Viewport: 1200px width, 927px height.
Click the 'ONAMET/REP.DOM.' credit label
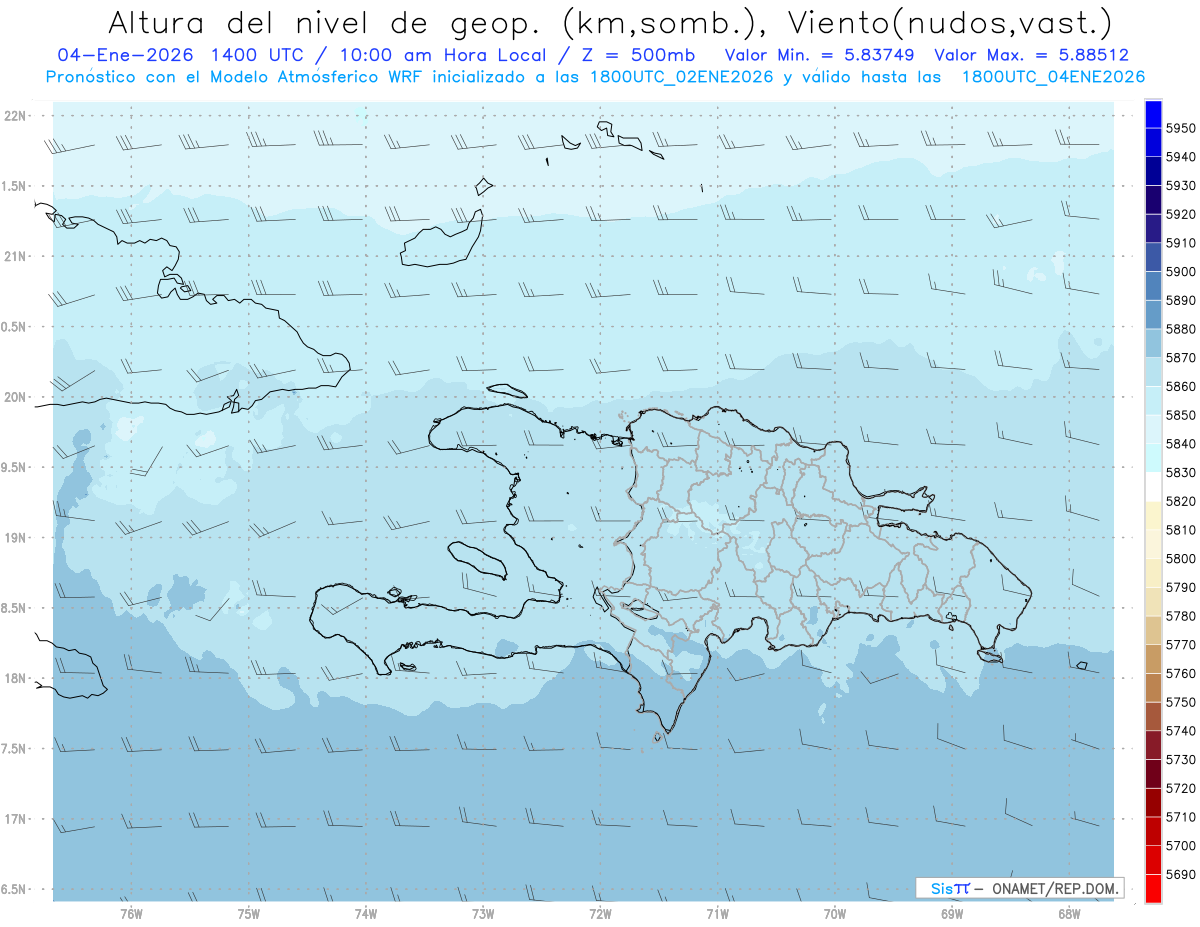1054,888
